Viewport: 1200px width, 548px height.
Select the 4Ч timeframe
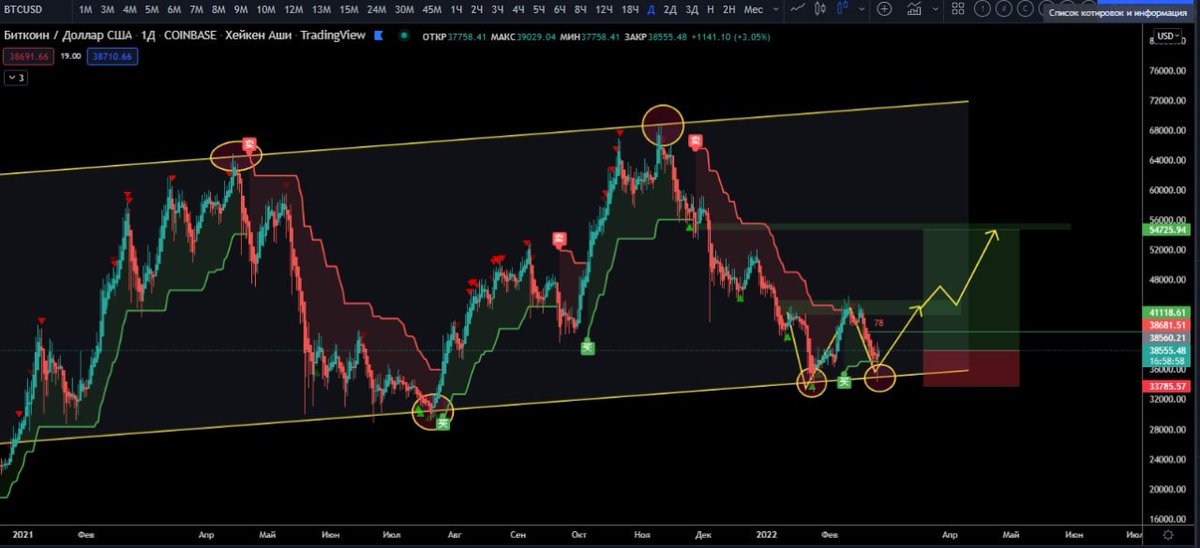[x=518, y=9]
